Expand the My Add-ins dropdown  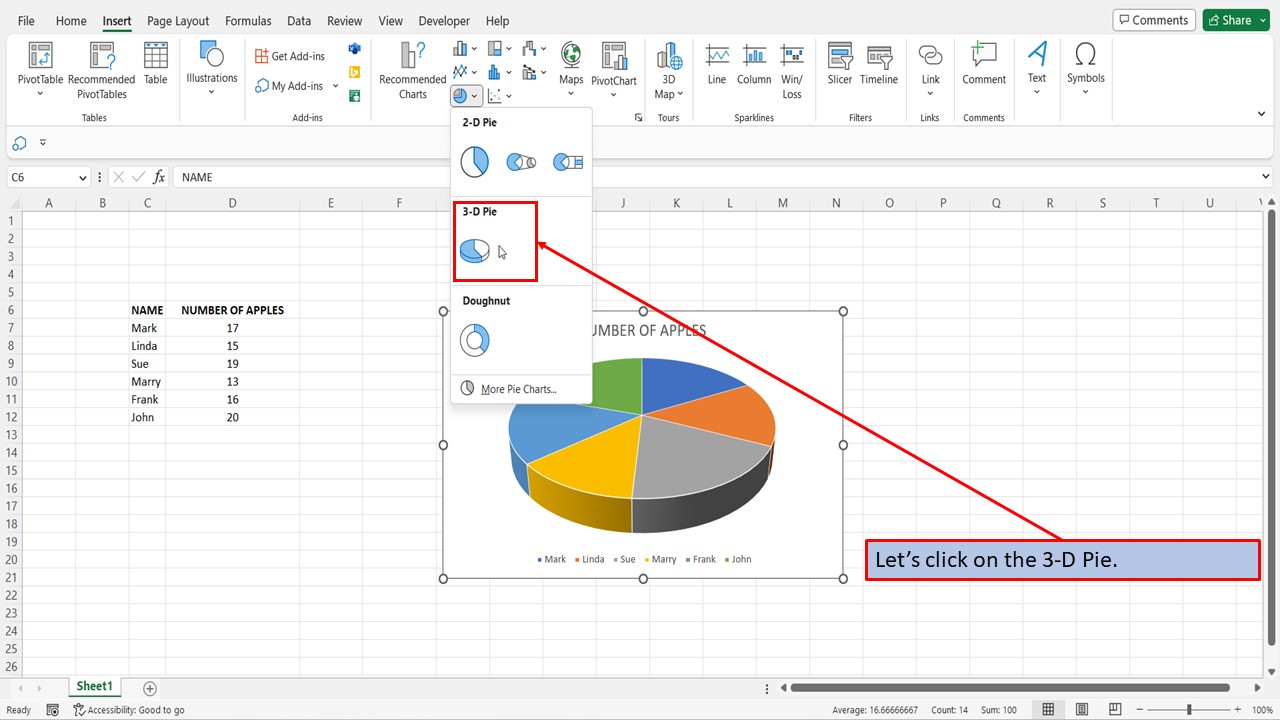coord(334,86)
